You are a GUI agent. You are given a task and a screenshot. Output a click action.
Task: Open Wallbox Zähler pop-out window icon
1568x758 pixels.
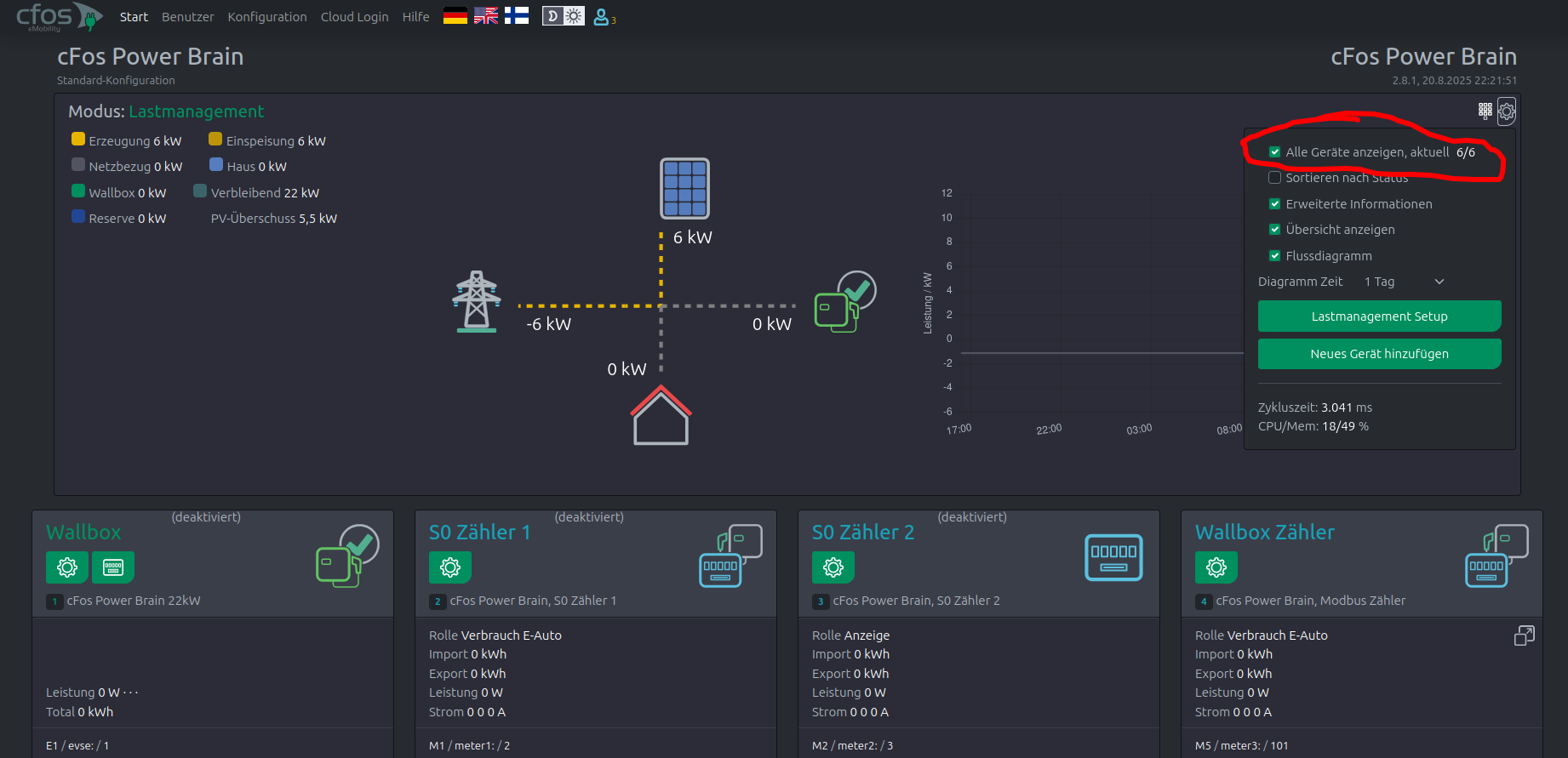point(1525,635)
